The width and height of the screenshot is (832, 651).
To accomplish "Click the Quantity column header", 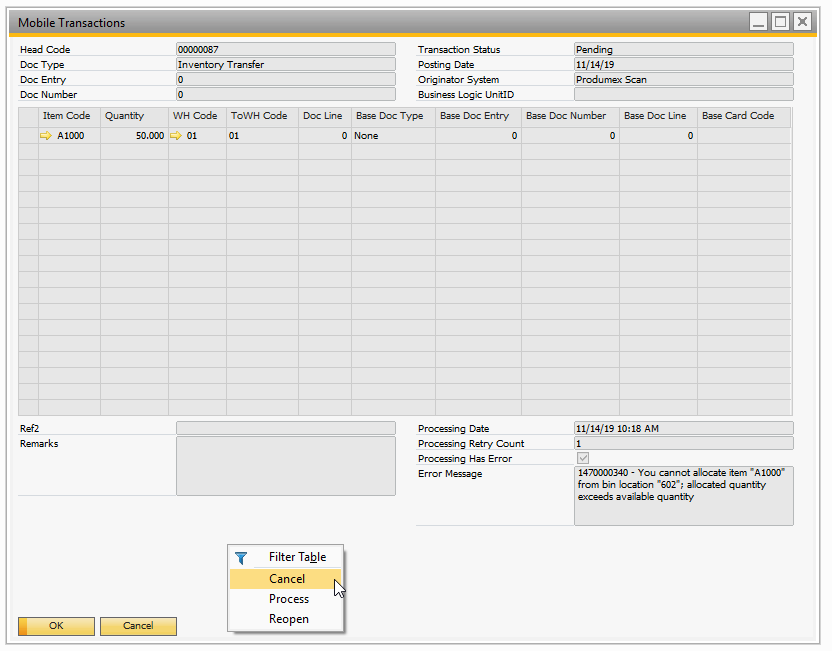I will coord(125,116).
